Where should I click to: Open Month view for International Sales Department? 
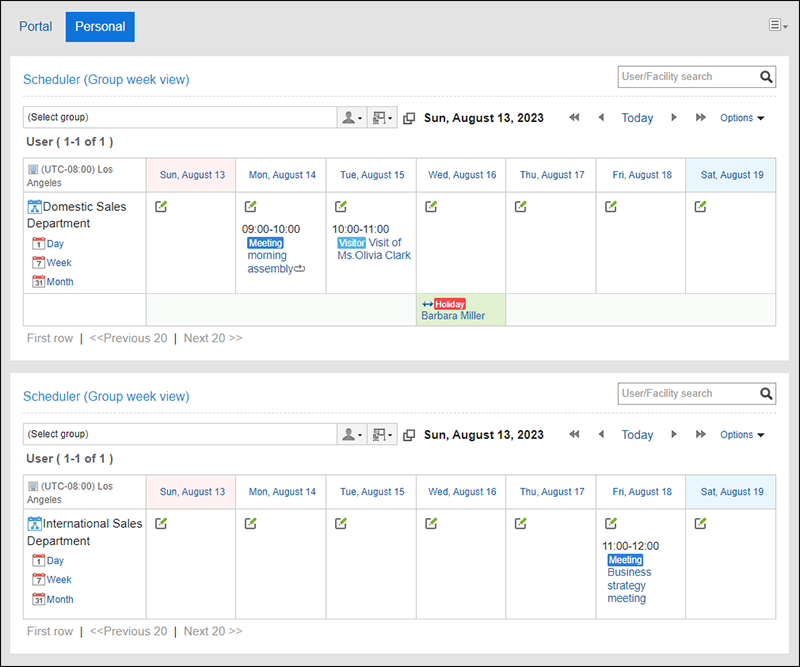point(53,599)
